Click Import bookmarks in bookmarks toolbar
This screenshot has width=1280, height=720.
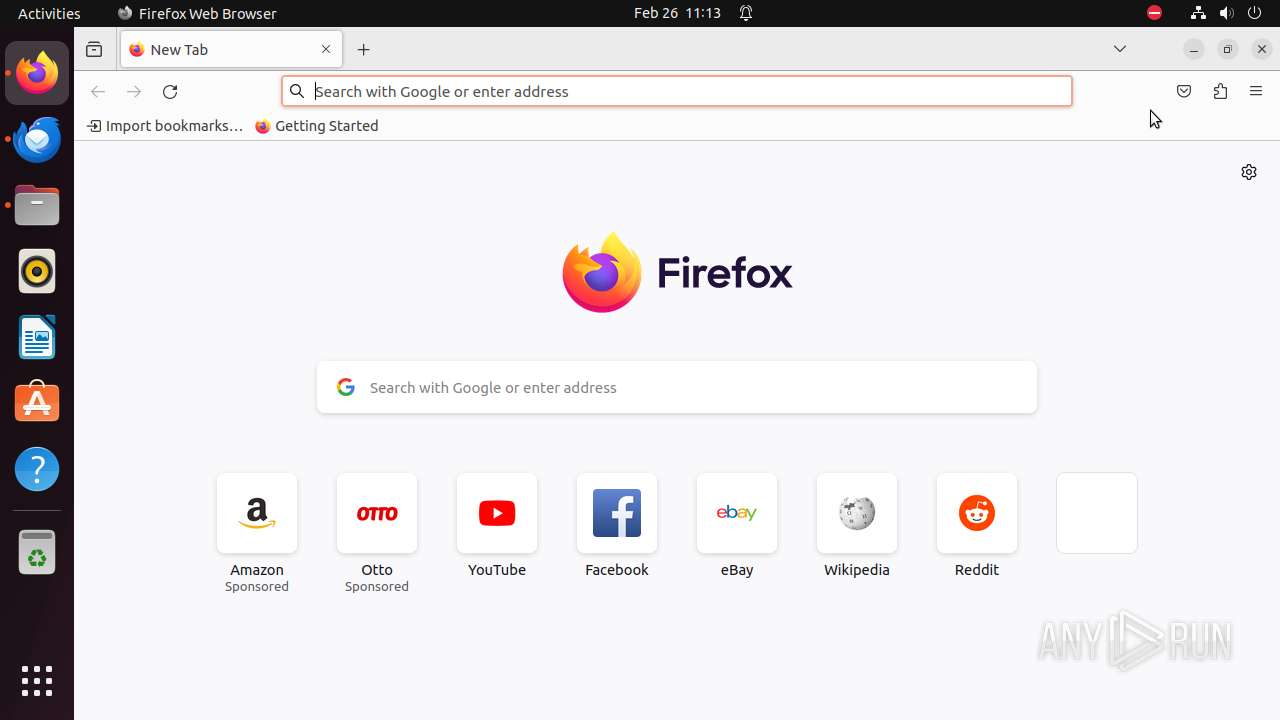pos(165,126)
